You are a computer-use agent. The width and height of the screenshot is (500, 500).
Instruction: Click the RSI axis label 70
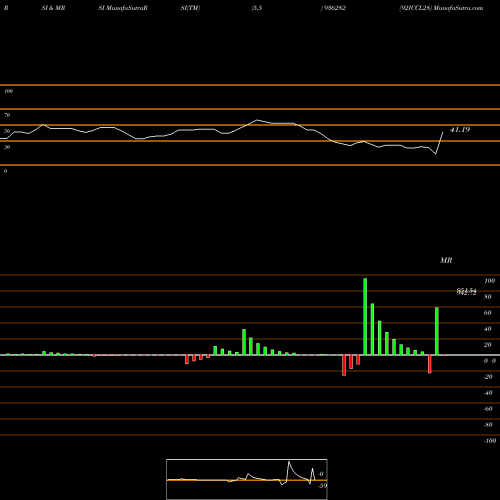[7, 115]
